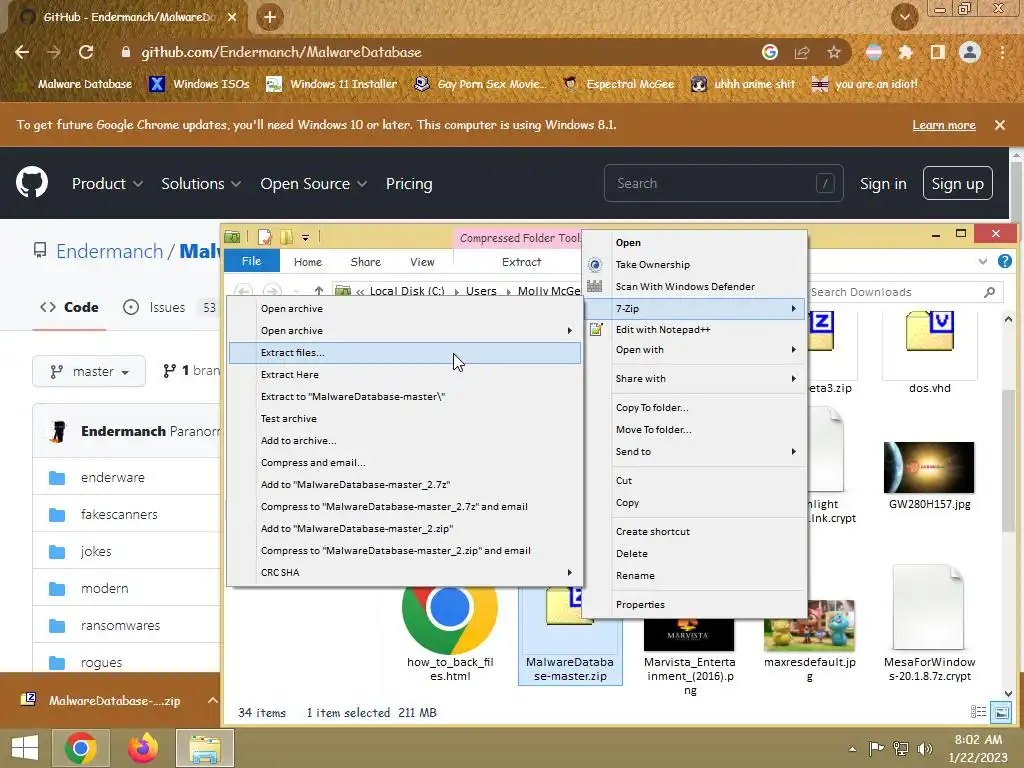Click Chrome icon in taskbar
The width and height of the screenshot is (1024, 768).
81,748
